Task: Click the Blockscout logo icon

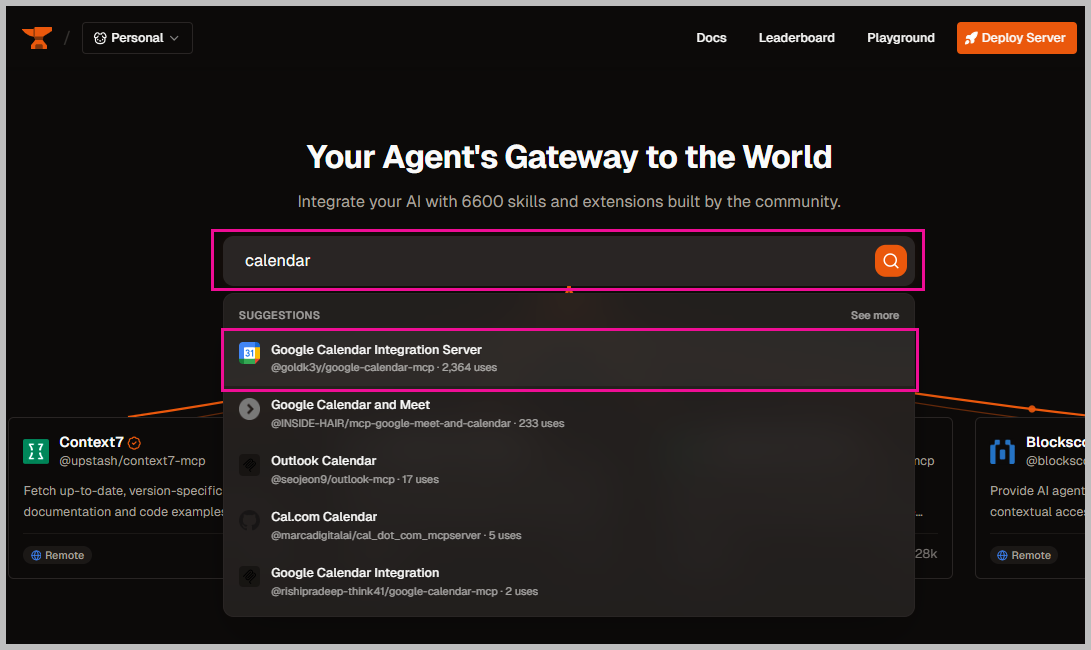Action: click(1002, 451)
